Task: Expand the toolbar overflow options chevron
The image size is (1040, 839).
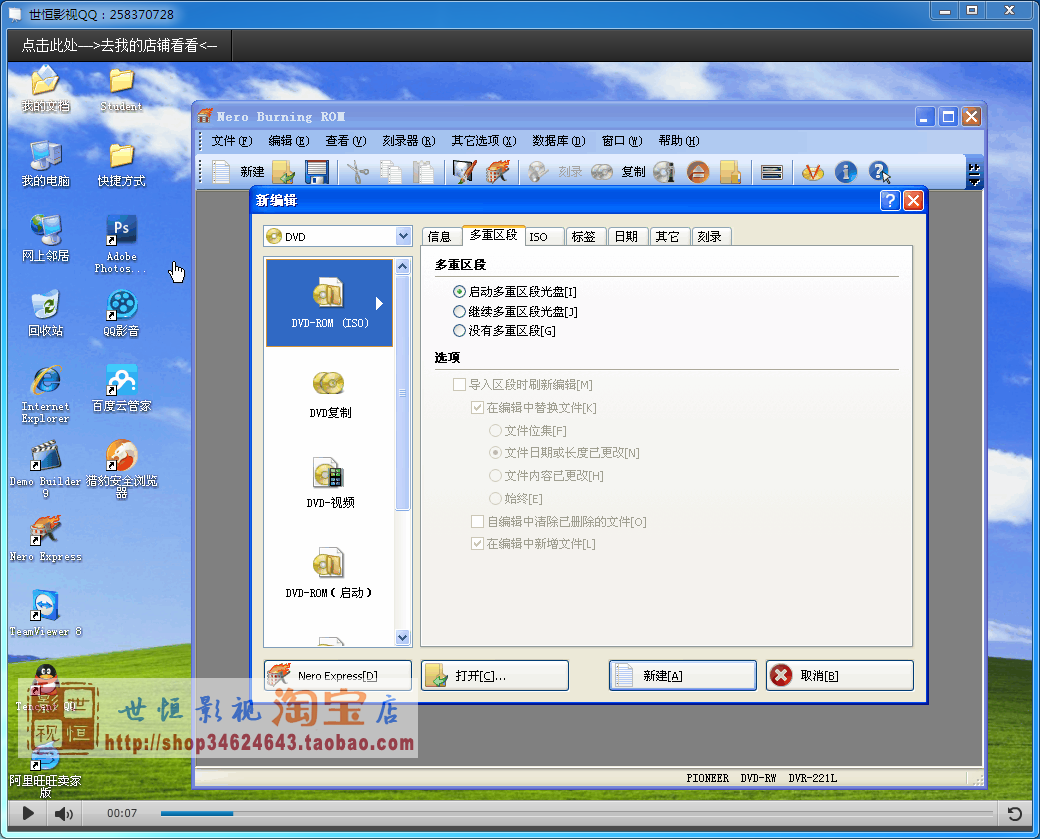Action: click(974, 173)
